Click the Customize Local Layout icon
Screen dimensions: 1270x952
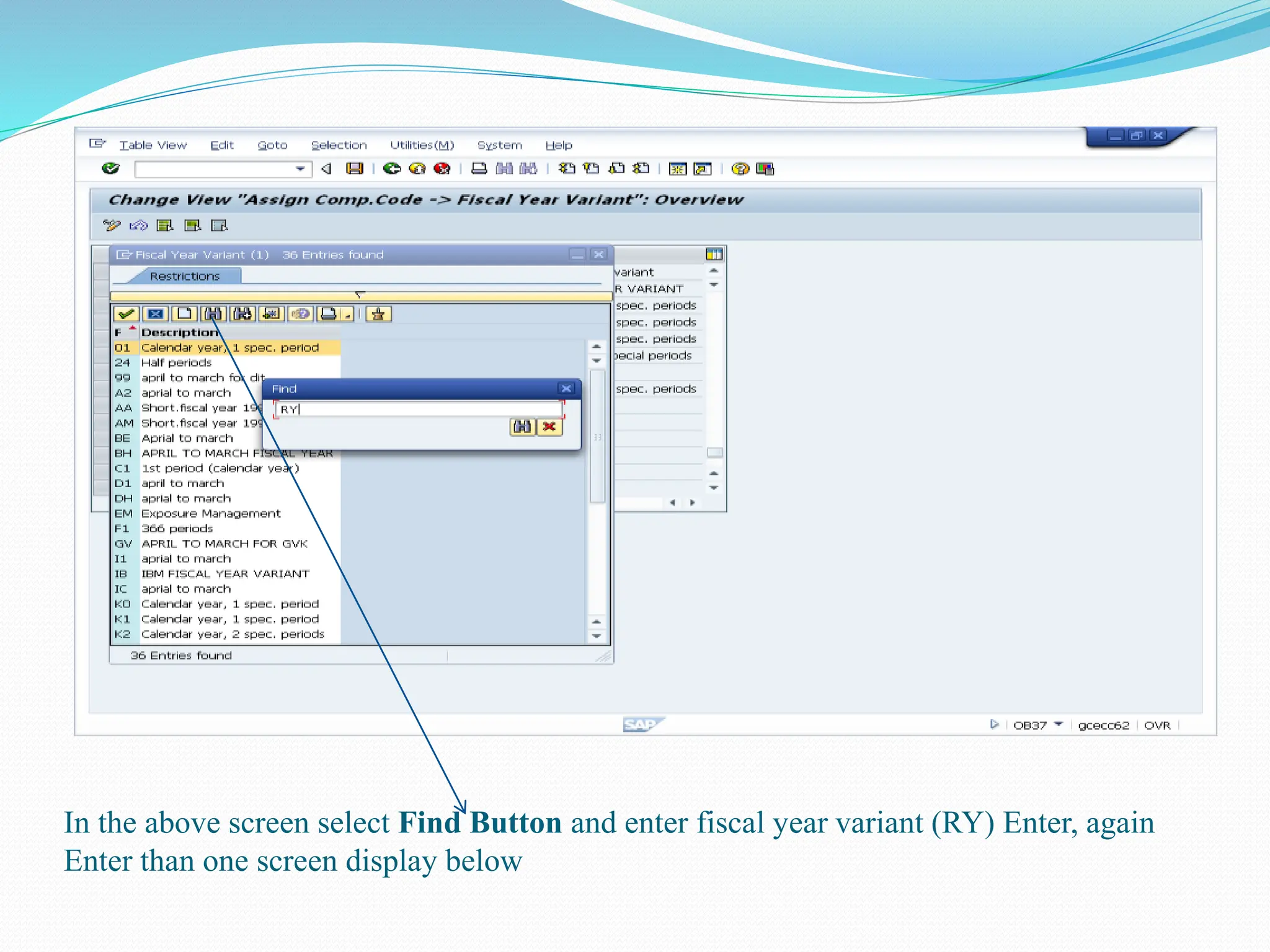(x=765, y=169)
